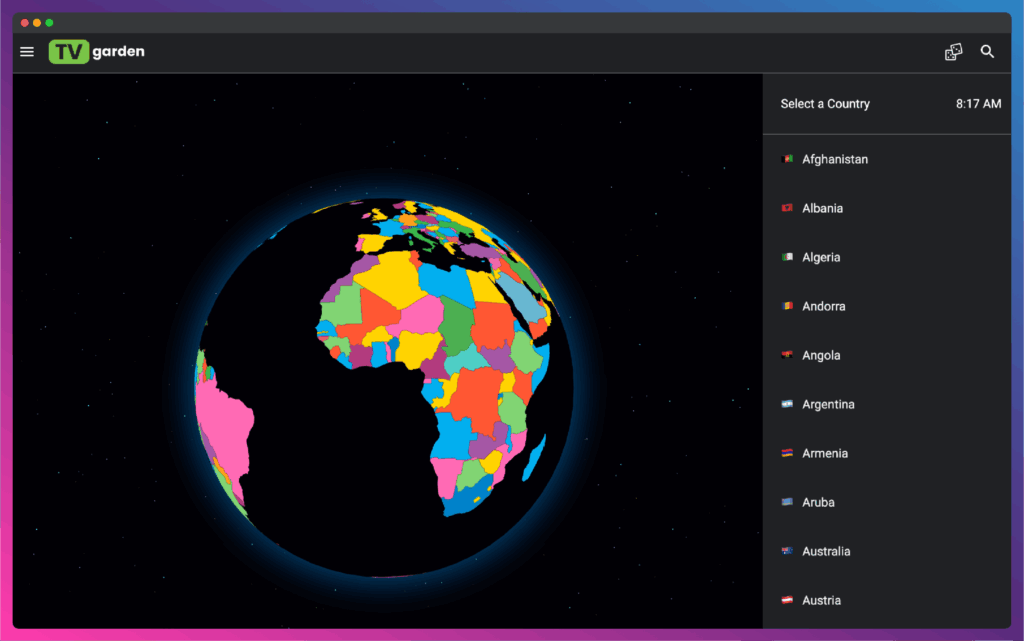Click the Algeria flag icon
This screenshot has width=1024, height=641.
tap(787, 257)
